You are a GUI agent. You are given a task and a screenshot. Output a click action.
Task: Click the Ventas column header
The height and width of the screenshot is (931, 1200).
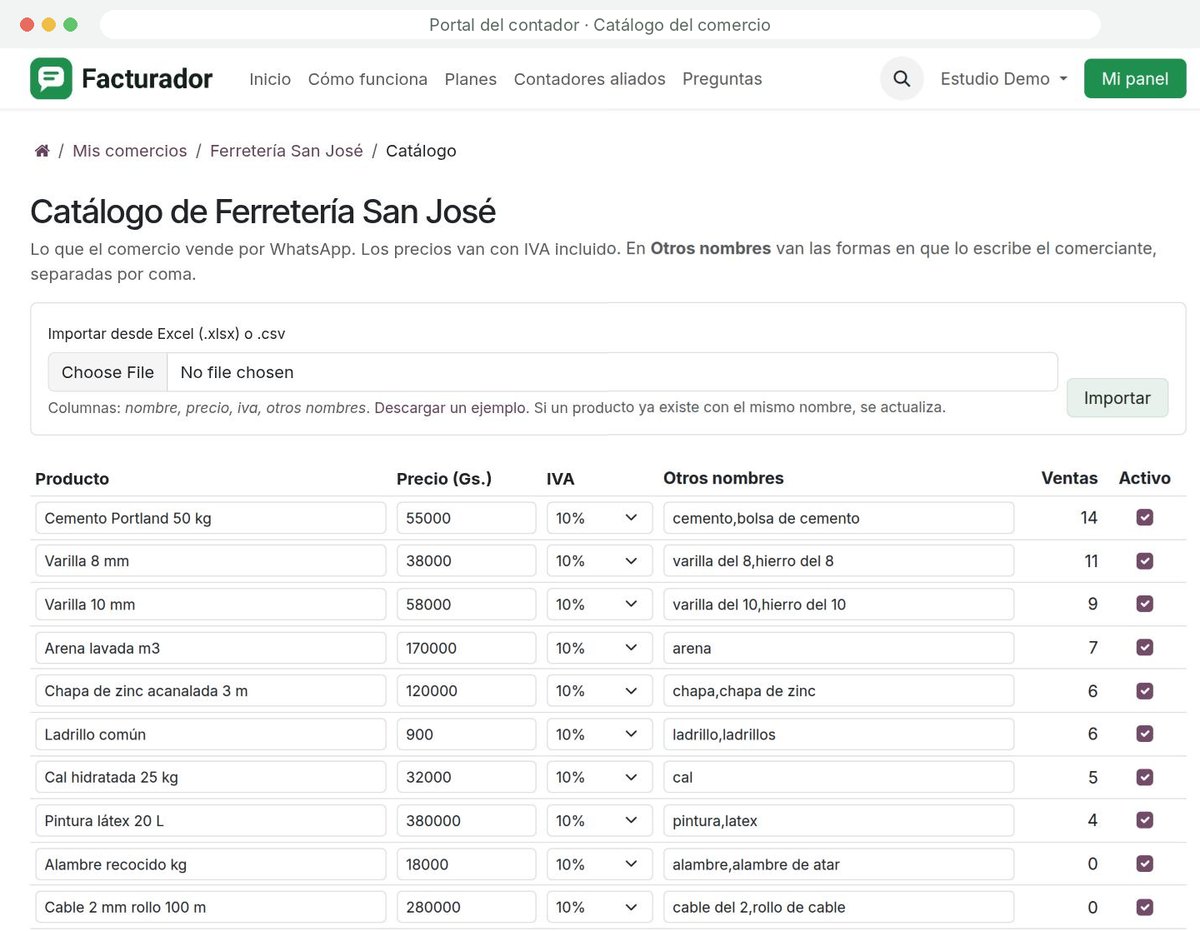click(x=1069, y=478)
